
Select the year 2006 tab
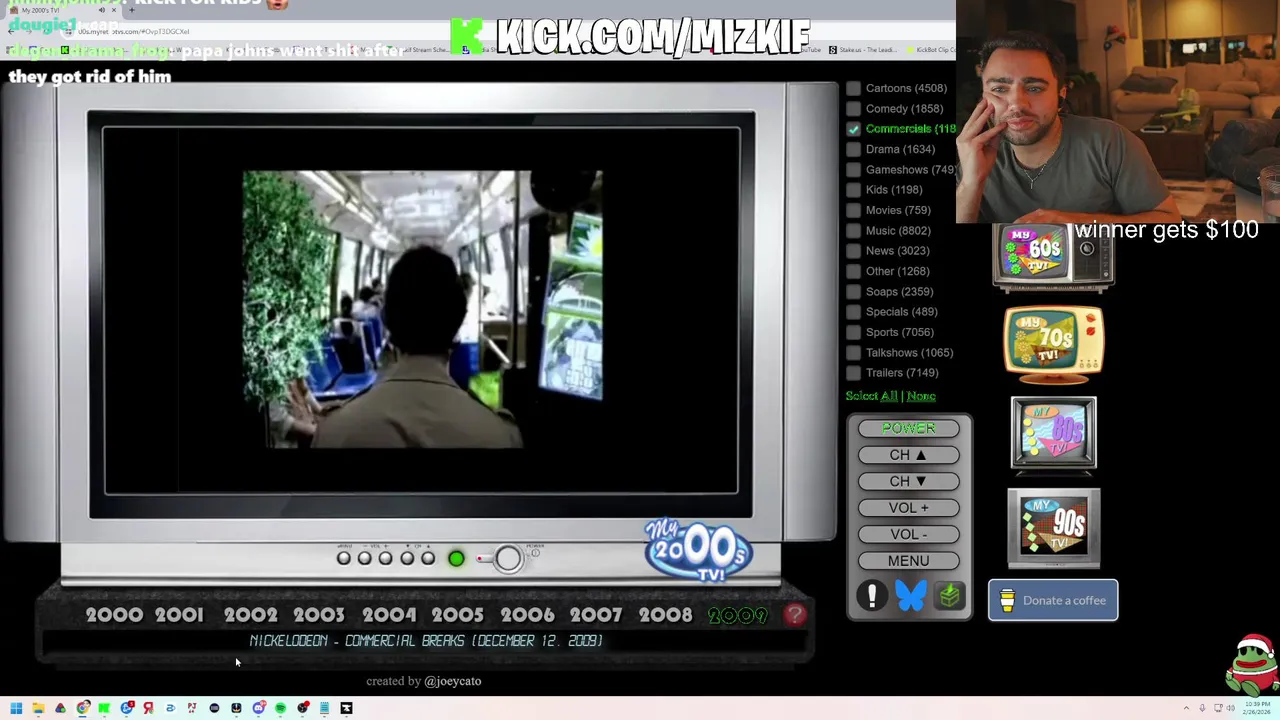point(527,616)
